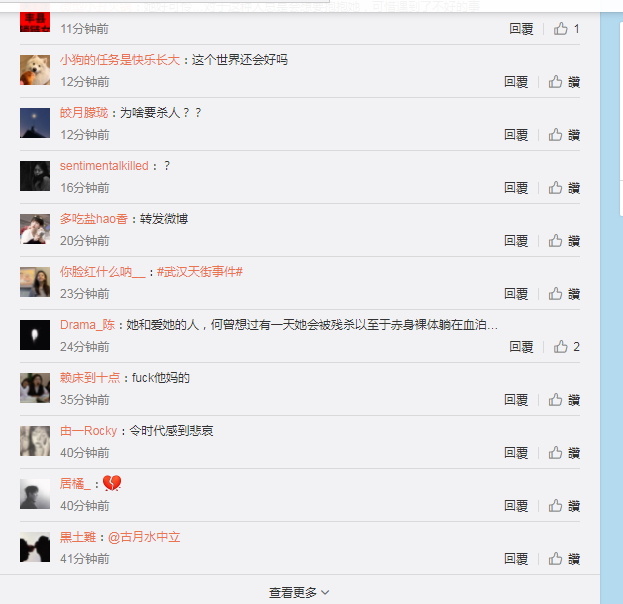The height and width of the screenshot is (604, 623).
Task: Like 赖床到十点's comment
Action: 564,400
